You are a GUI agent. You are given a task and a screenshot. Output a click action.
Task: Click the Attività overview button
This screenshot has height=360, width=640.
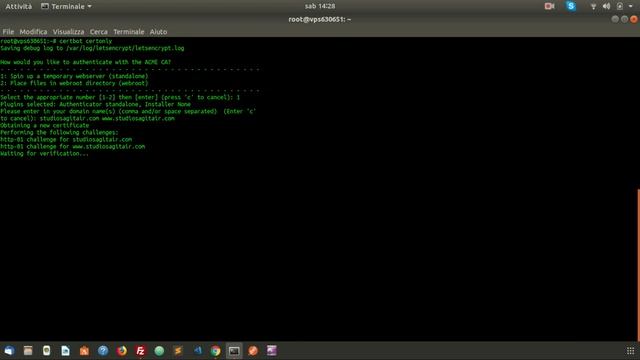pyautogui.click(x=18, y=7)
